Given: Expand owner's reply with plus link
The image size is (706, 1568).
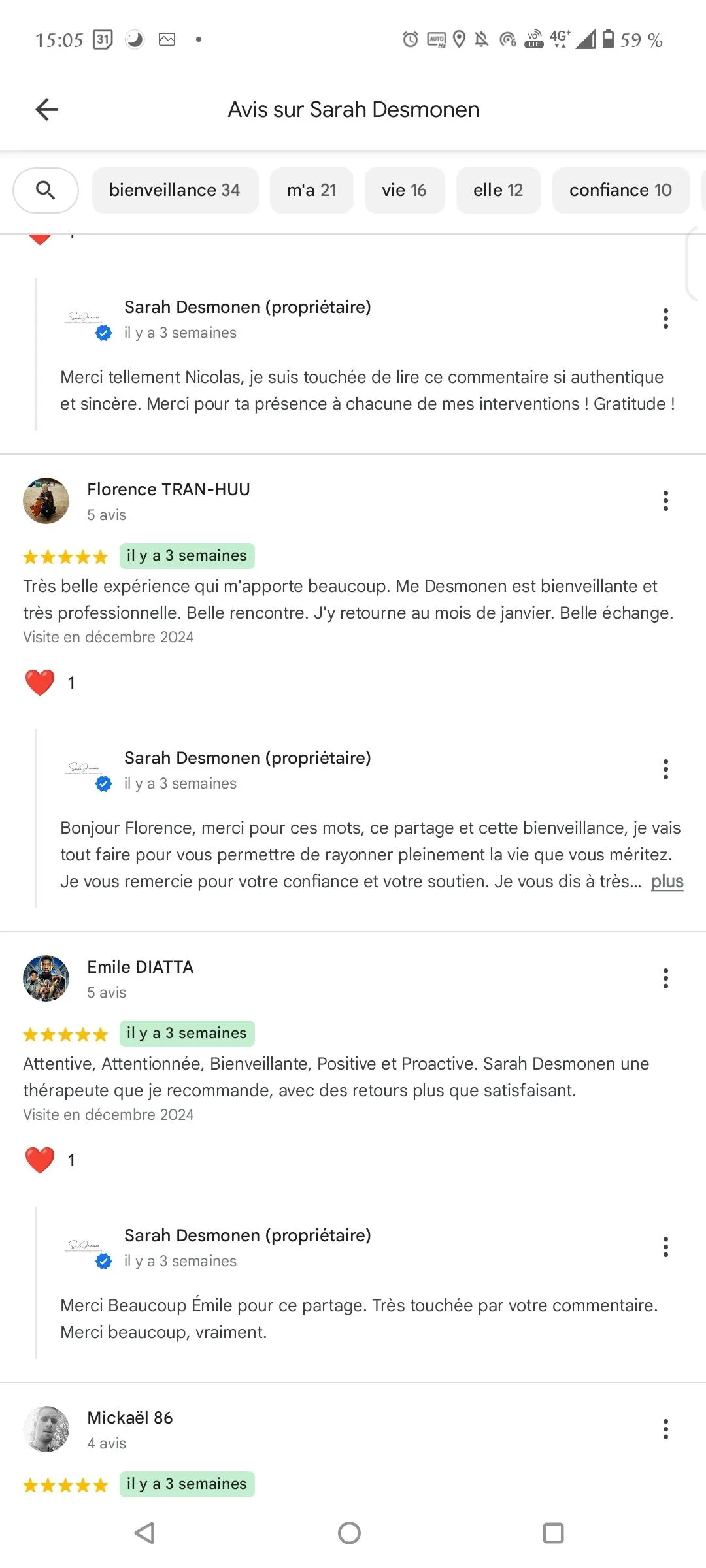Looking at the screenshot, I should (x=667, y=881).
